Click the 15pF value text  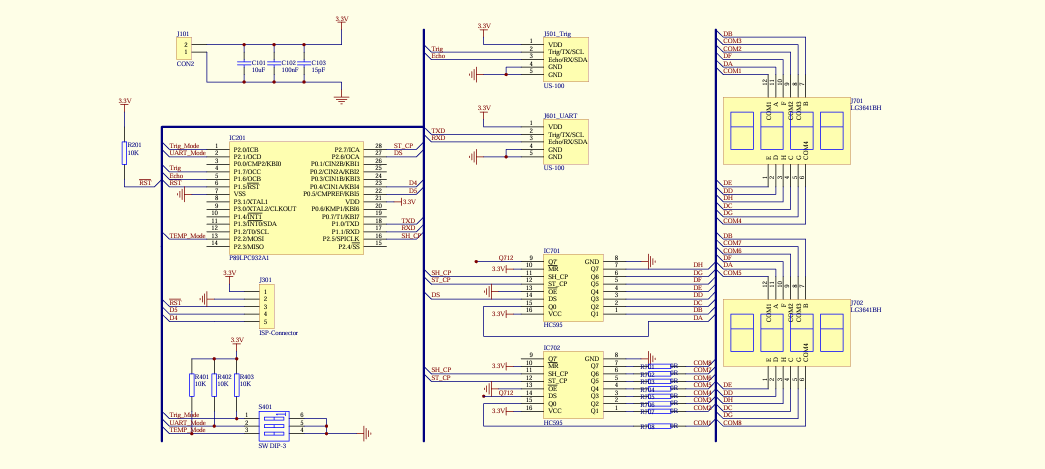pos(319,69)
